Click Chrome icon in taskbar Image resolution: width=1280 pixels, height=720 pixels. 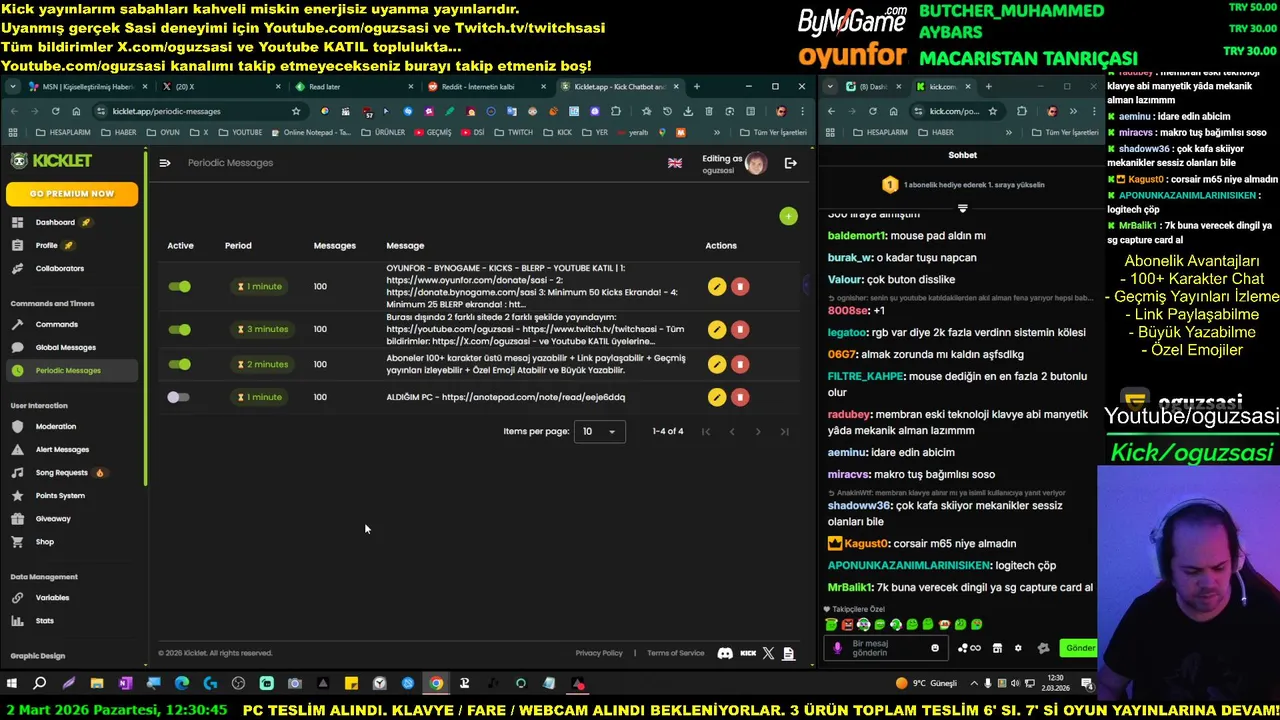436,684
